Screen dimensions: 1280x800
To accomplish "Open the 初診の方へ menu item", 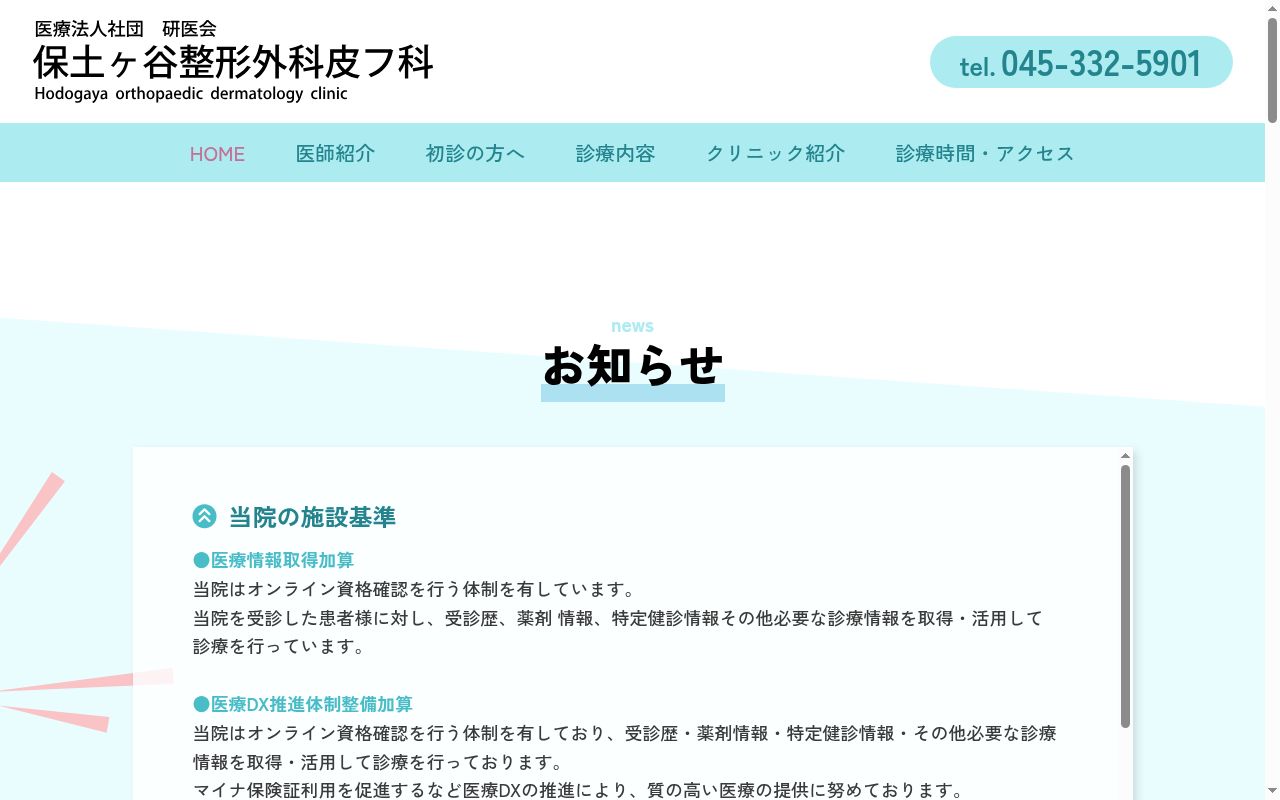I will tap(475, 154).
